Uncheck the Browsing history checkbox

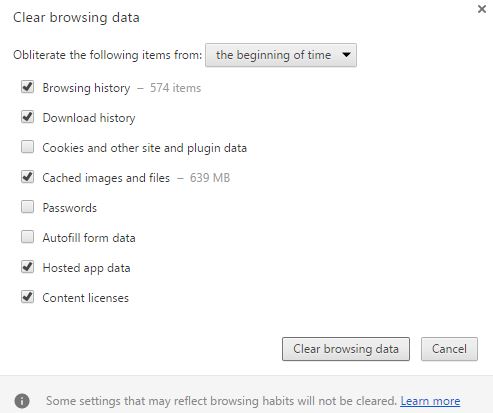(27, 87)
